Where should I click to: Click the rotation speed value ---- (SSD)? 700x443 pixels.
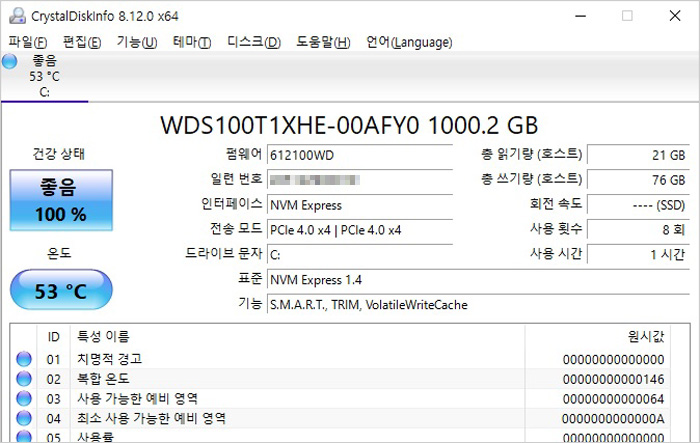coord(638,205)
